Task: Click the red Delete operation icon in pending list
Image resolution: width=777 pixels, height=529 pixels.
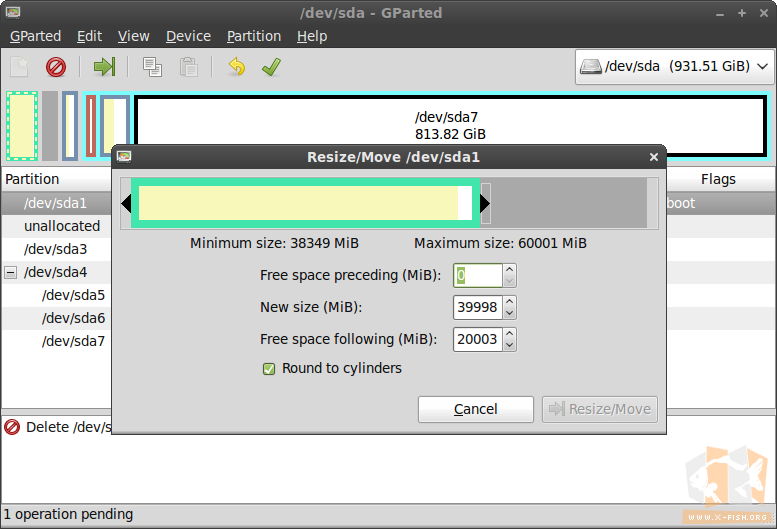Action: [12, 427]
